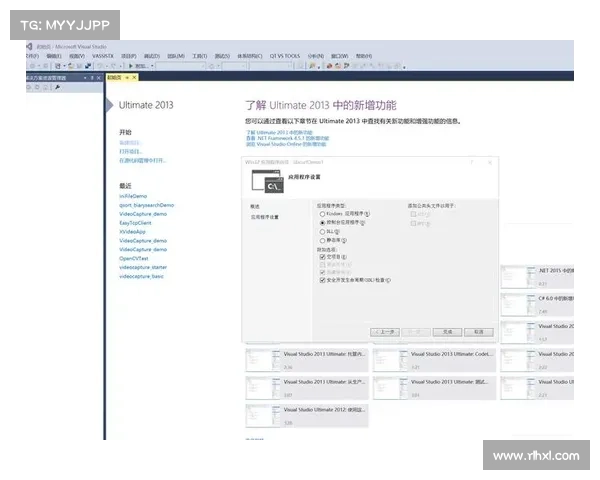Select the Windows 应用程序 radio button

pos(321,213)
